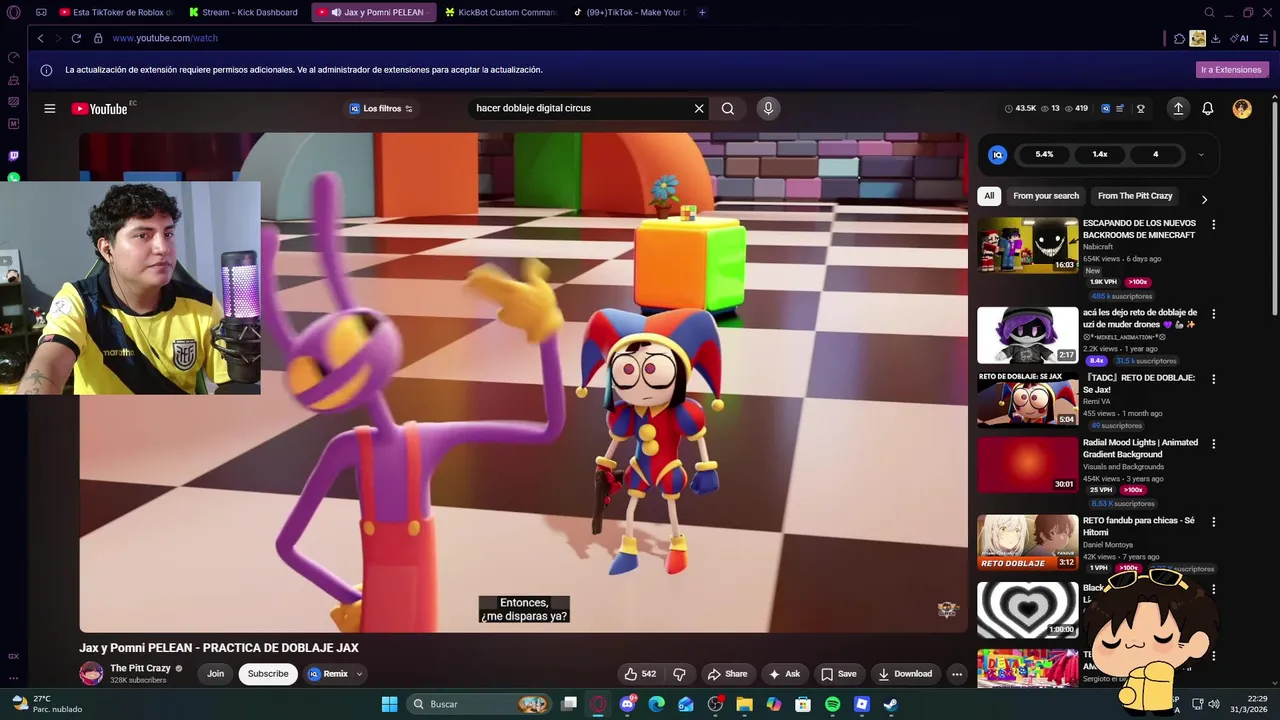This screenshot has width=1280, height=720.
Task: Click the Join channel button
Action: [x=215, y=674]
